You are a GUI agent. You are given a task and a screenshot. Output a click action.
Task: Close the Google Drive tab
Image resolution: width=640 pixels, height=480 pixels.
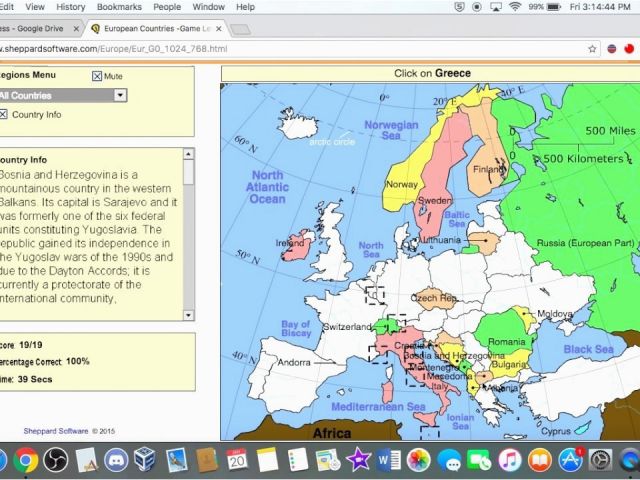coord(76,29)
